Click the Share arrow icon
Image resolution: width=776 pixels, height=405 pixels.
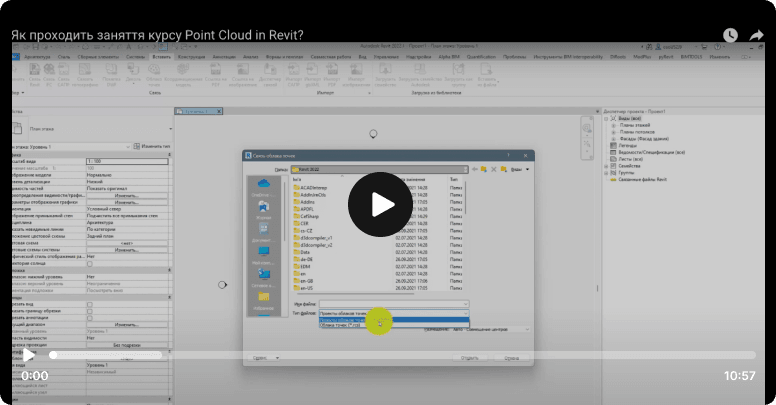[756, 35]
